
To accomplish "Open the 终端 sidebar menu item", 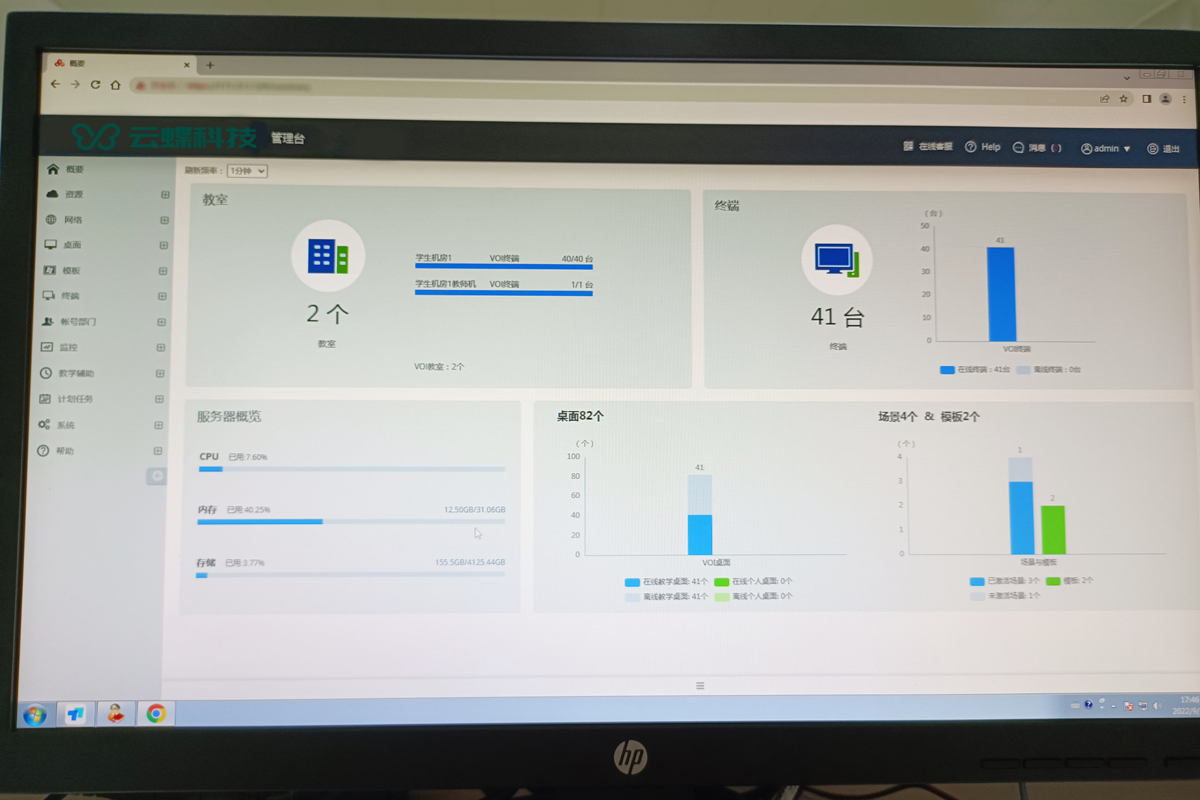I will click(x=70, y=296).
